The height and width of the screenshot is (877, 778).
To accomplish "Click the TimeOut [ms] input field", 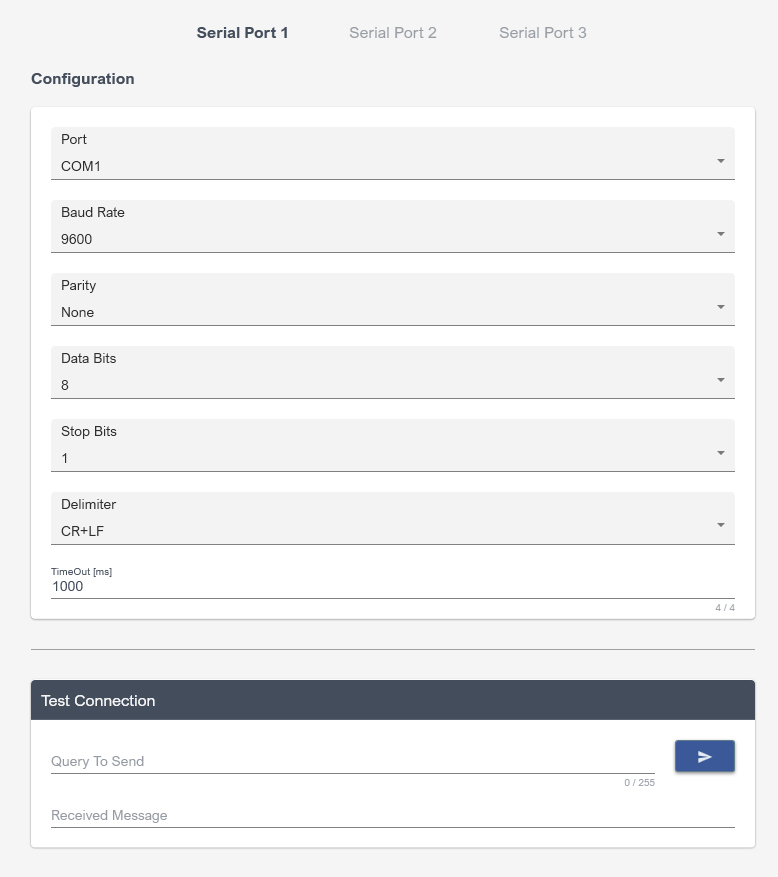I will pos(392,587).
